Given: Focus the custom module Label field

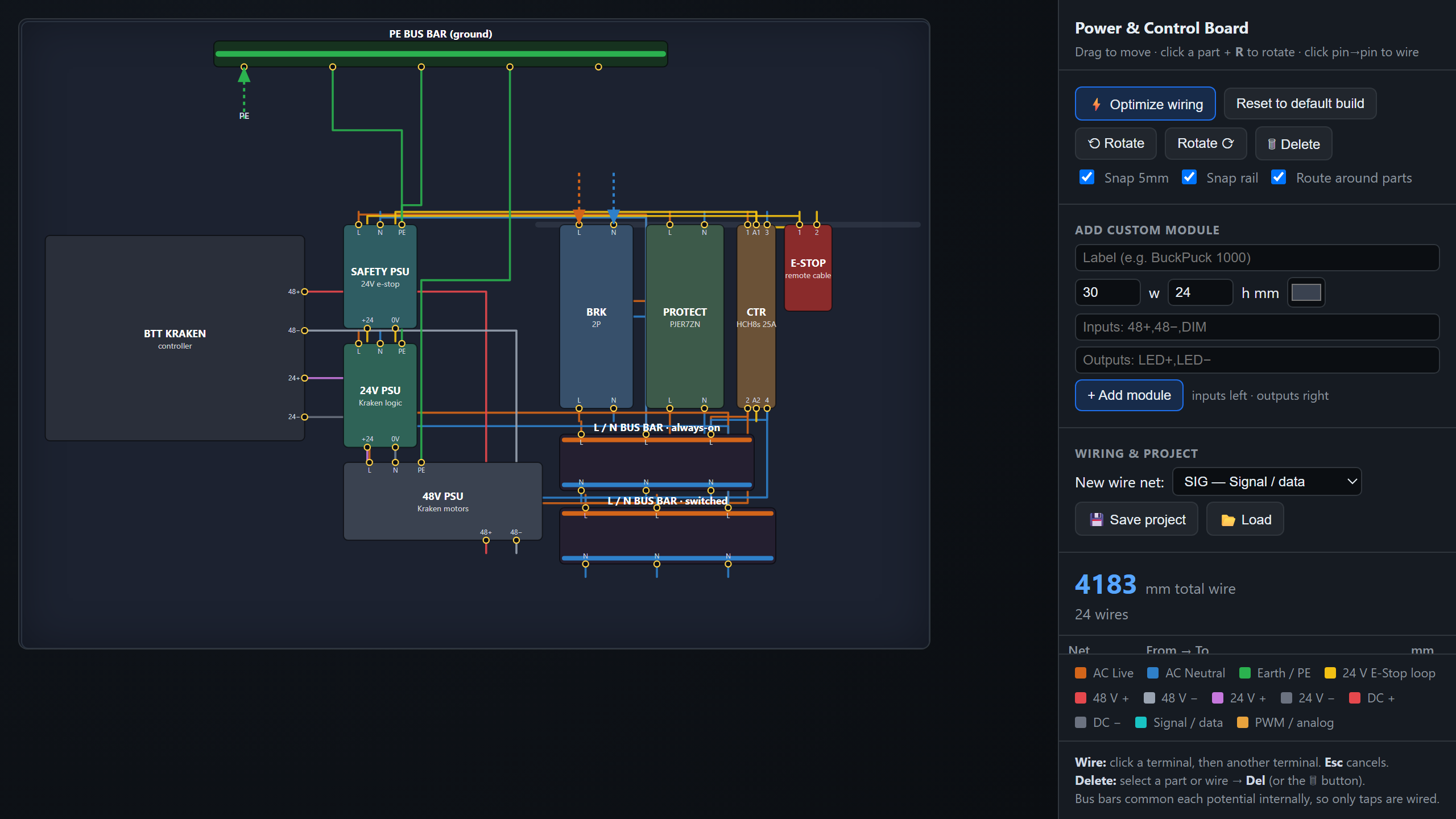Looking at the screenshot, I should (x=1257, y=258).
